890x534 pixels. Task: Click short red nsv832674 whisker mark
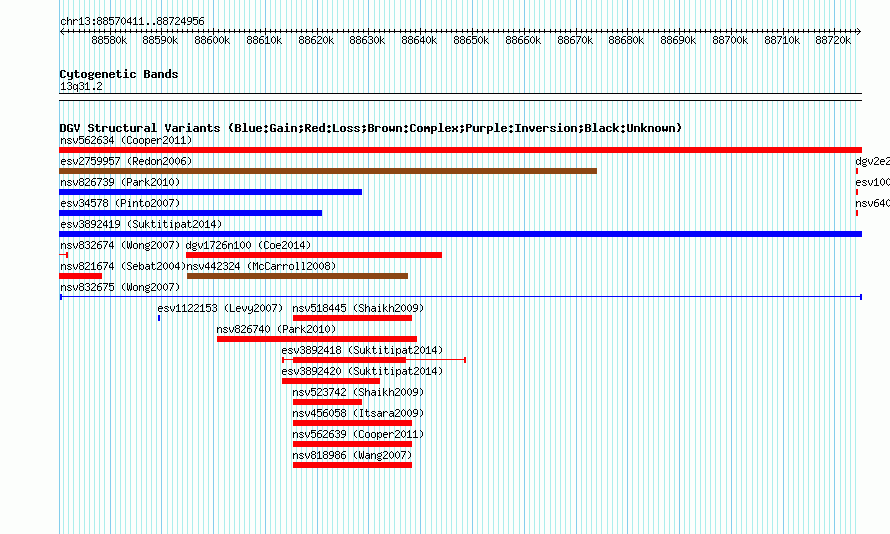coord(64,255)
